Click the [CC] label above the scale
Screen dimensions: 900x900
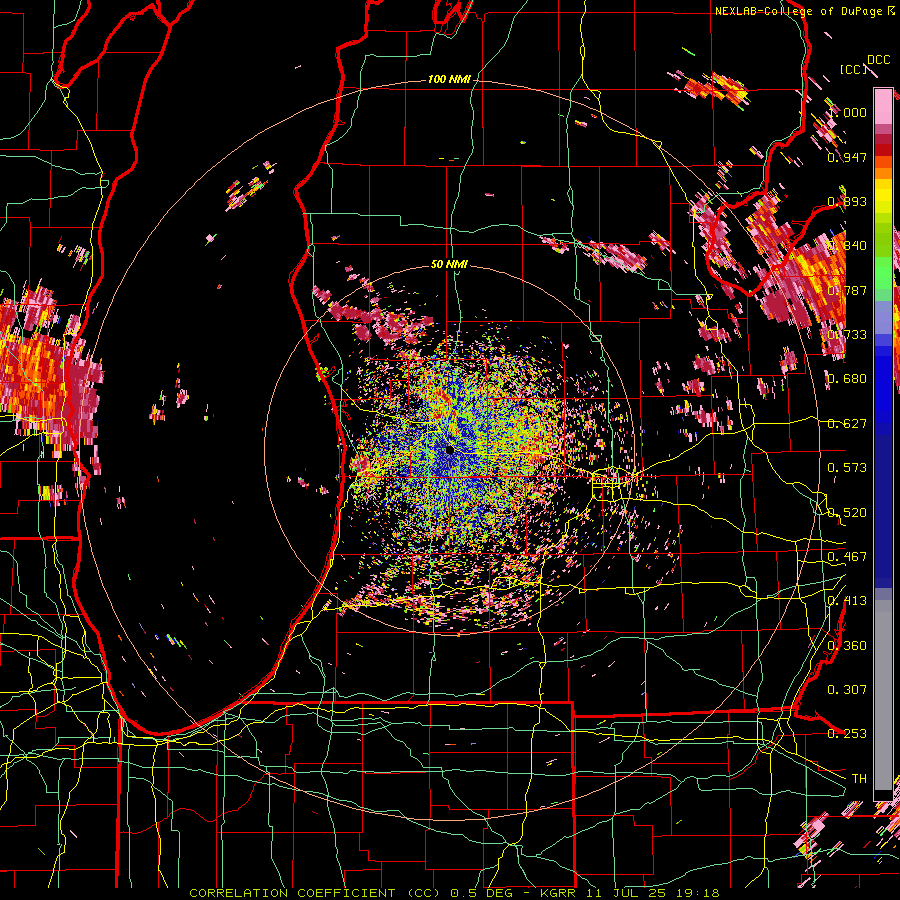coord(854,69)
